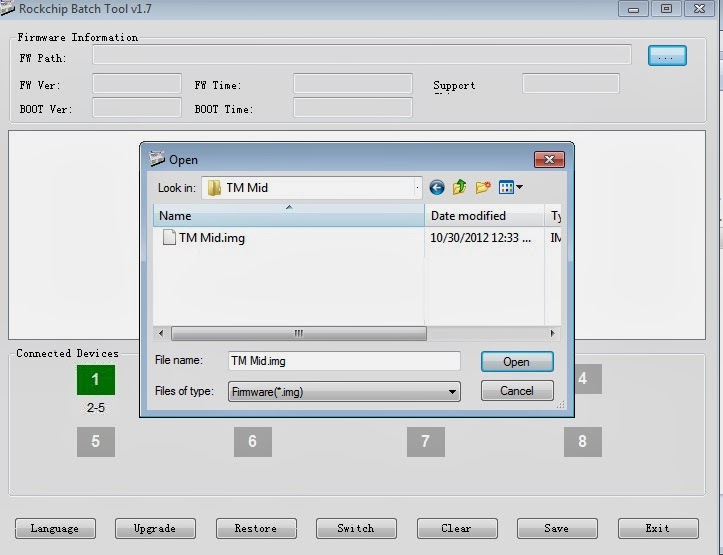Select device slot 8
The width and height of the screenshot is (723, 555).
[x=583, y=442]
